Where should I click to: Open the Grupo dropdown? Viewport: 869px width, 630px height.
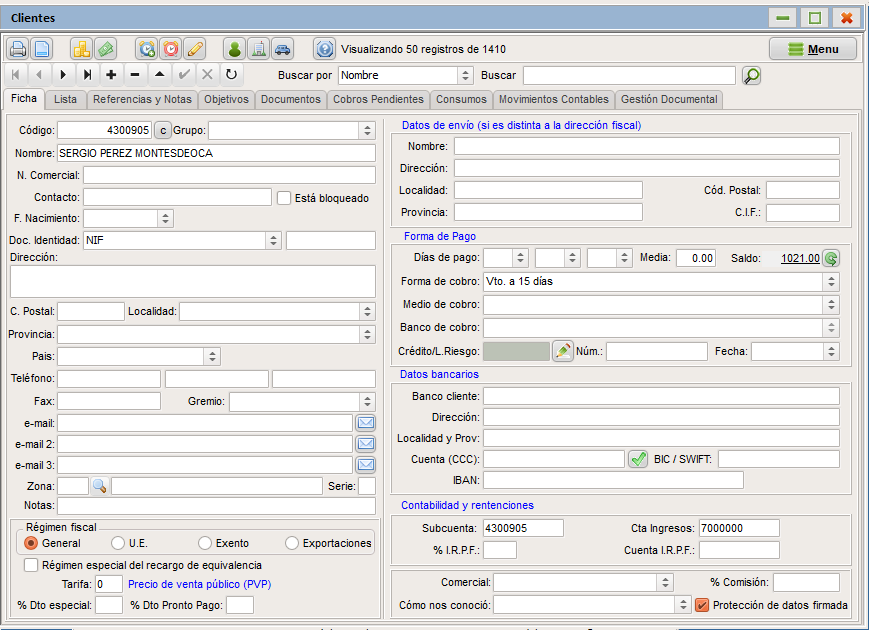pyautogui.click(x=367, y=131)
